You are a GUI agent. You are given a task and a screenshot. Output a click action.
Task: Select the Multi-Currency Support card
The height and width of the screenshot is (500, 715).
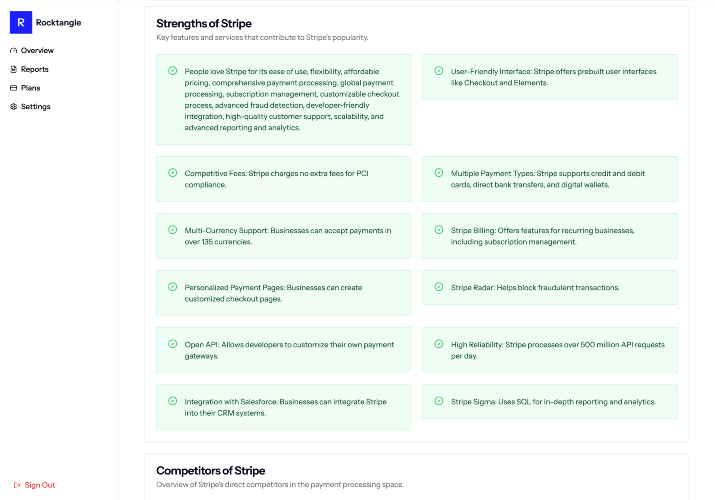[x=284, y=236]
